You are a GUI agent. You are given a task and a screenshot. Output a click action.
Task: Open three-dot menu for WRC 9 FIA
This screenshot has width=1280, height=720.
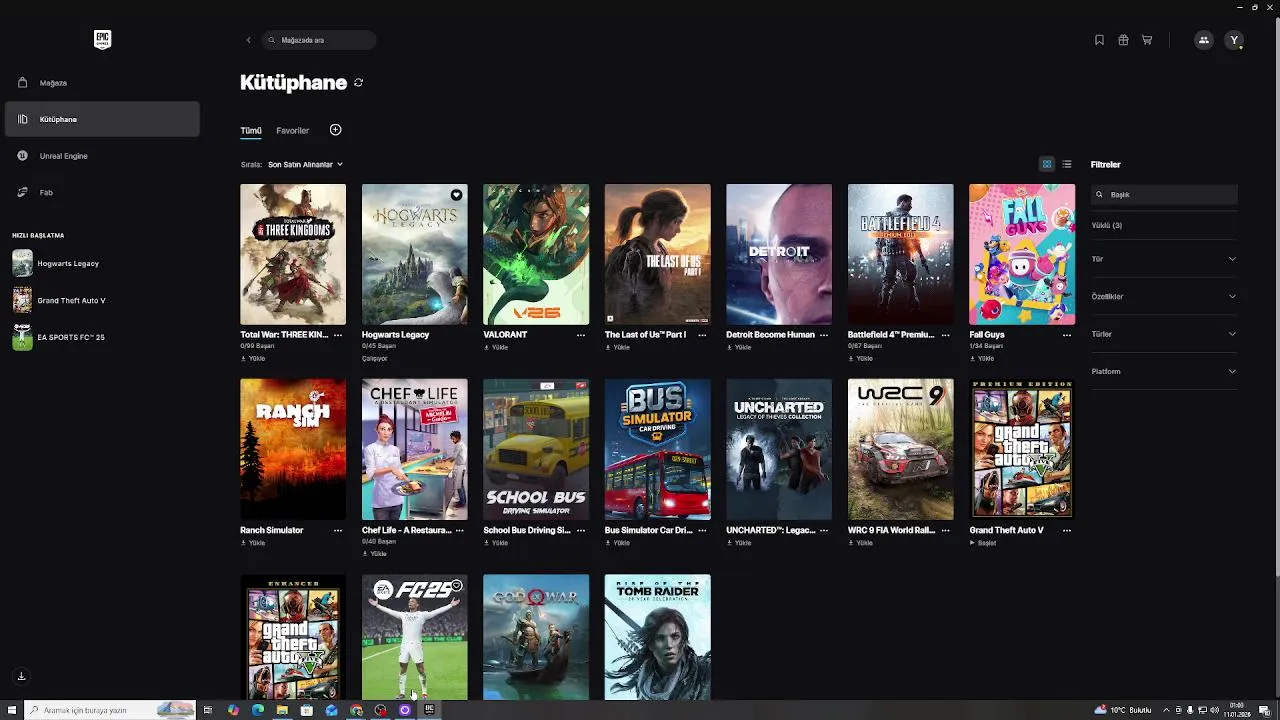(945, 530)
